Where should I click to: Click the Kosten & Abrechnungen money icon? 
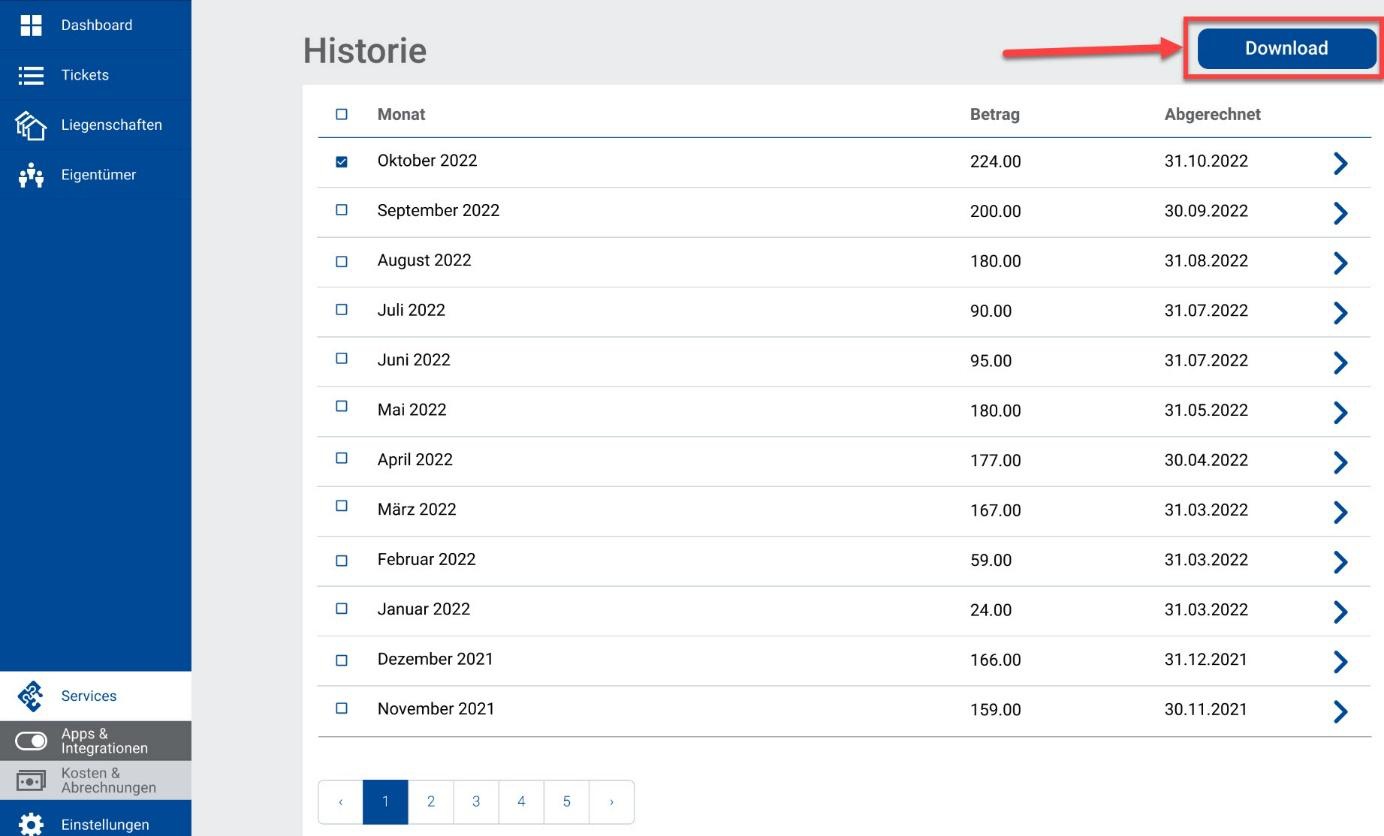pyautogui.click(x=31, y=780)
